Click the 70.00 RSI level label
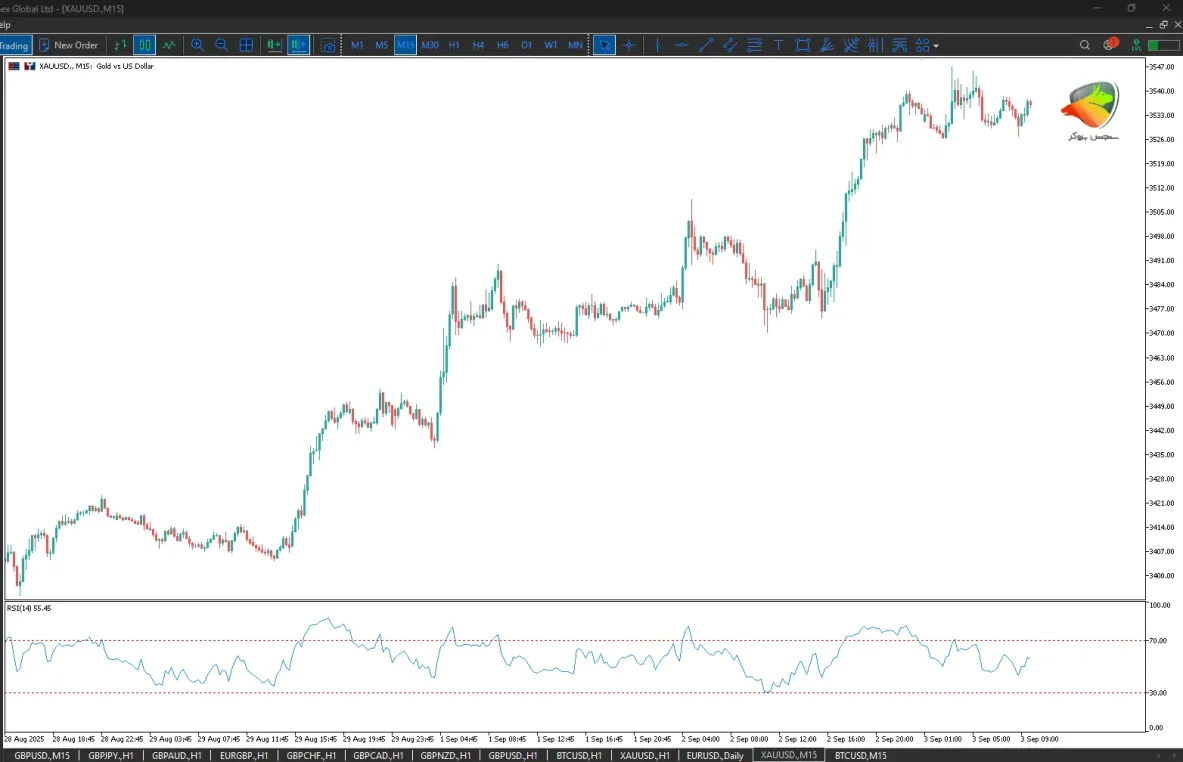The height and width of the screenshot is (762, 1183). pyautogui.click(x=1157, y=641)
